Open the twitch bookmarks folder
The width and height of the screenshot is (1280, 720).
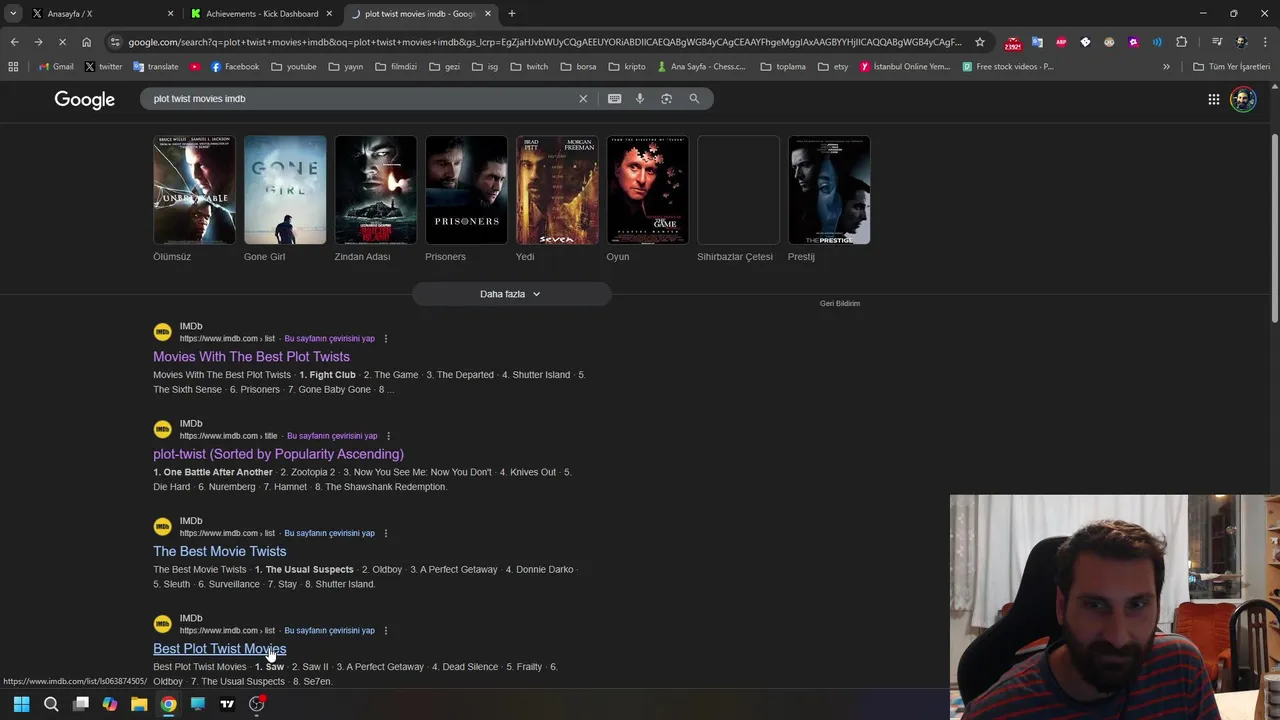click(x=529, y=67)
